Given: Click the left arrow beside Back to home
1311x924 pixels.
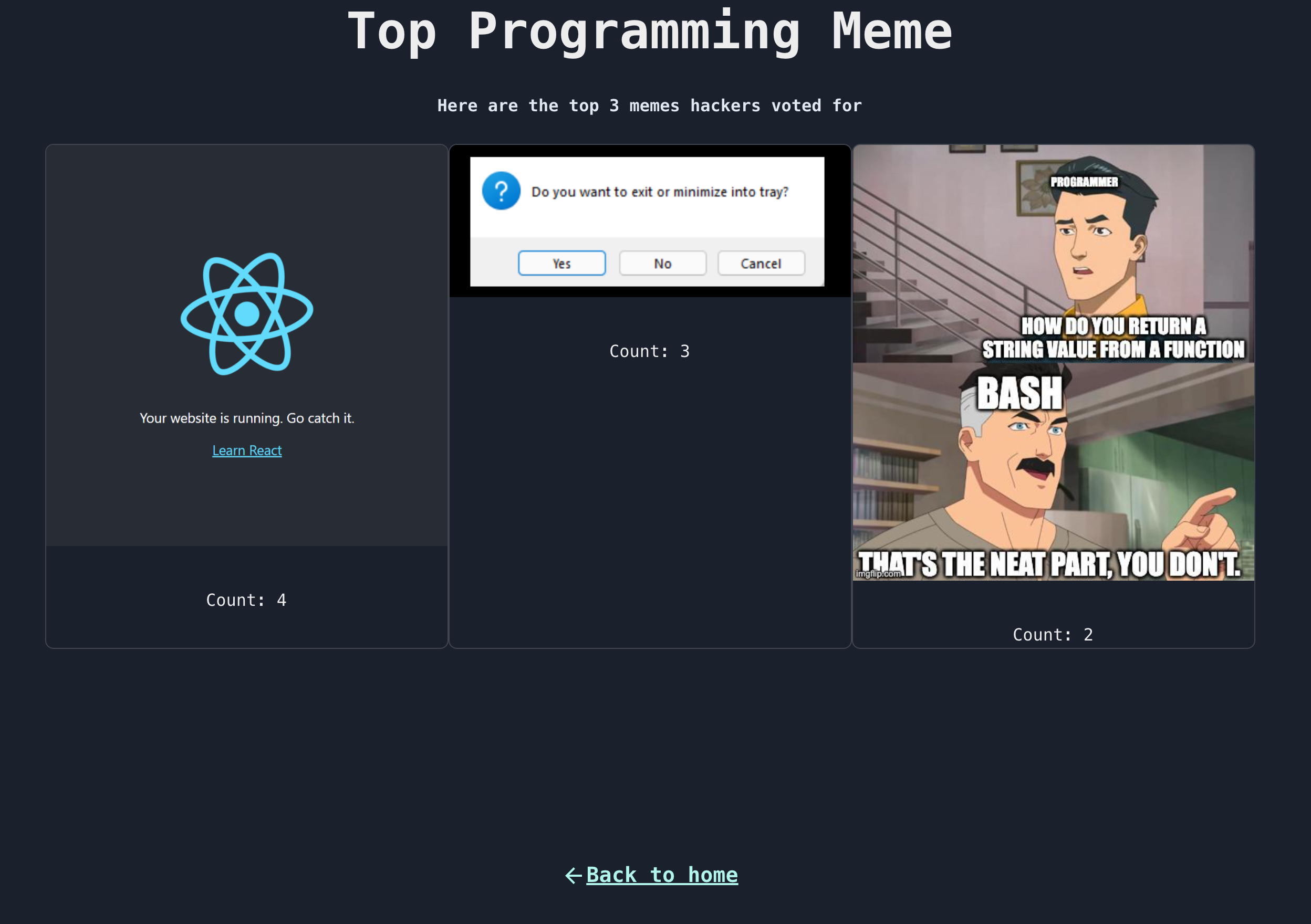Looking at the screenshot, I should [x=573, y=875].
